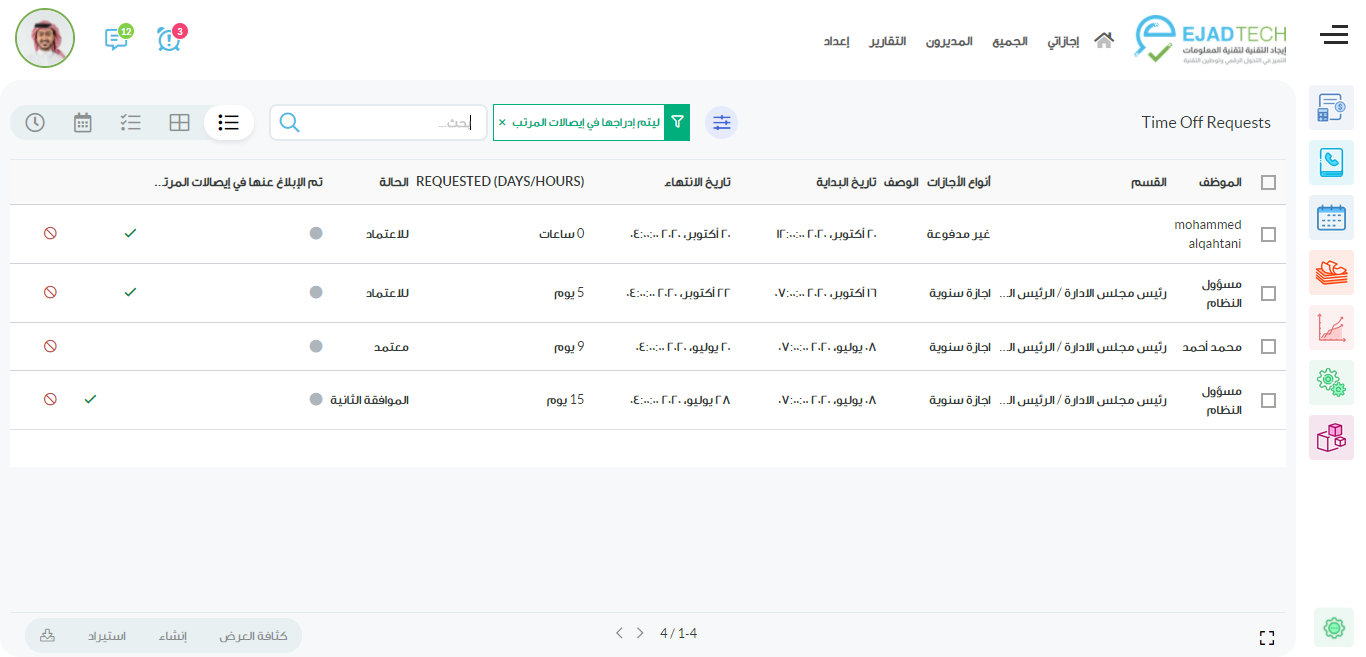Image resolution: width=1366 pixels, height=657 pixels.
Task: Tick the select-all checkbox in table header
Action: pyautogui.click(x=1268, y=182)
